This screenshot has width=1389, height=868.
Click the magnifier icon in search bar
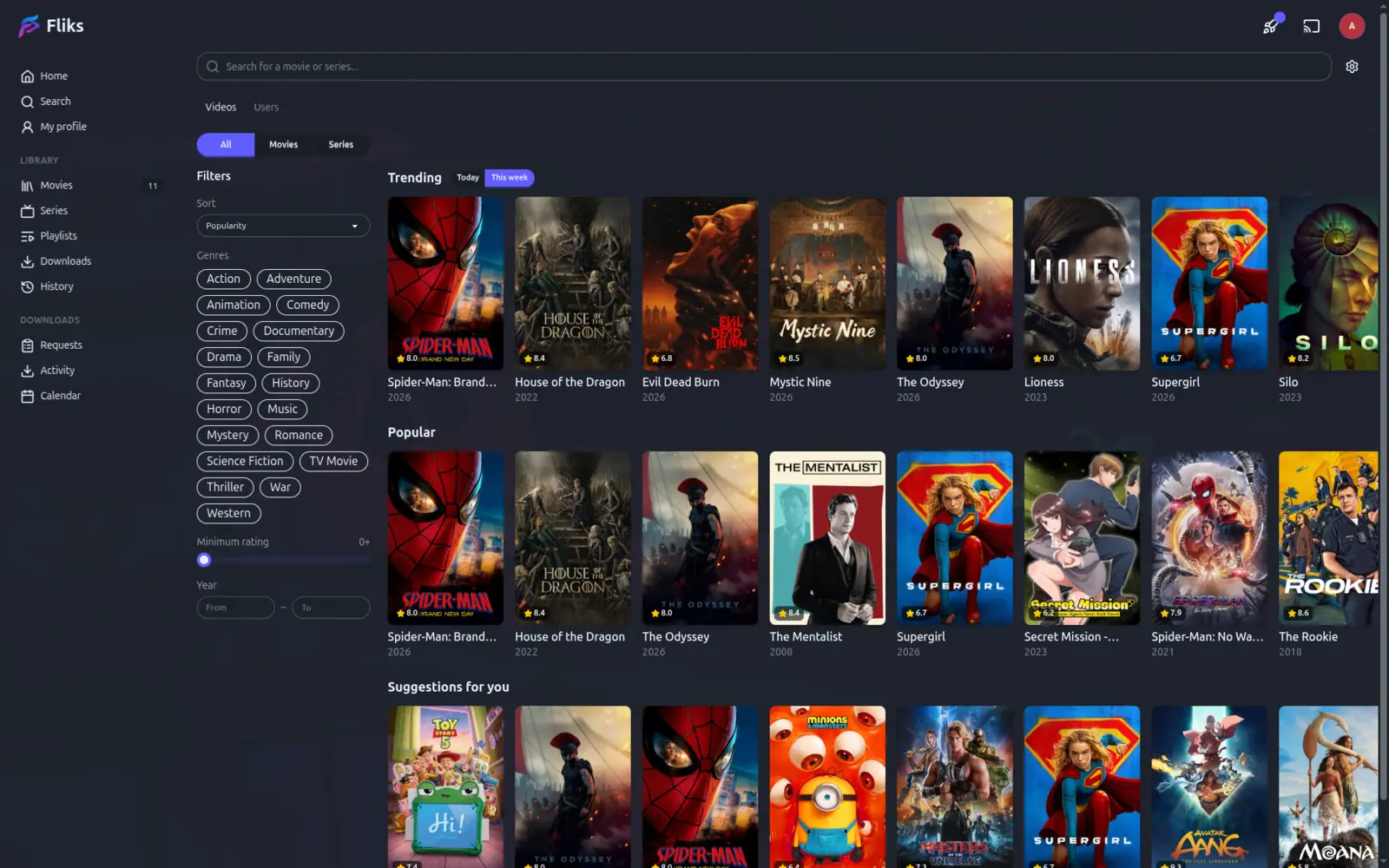tap(213, 67)
